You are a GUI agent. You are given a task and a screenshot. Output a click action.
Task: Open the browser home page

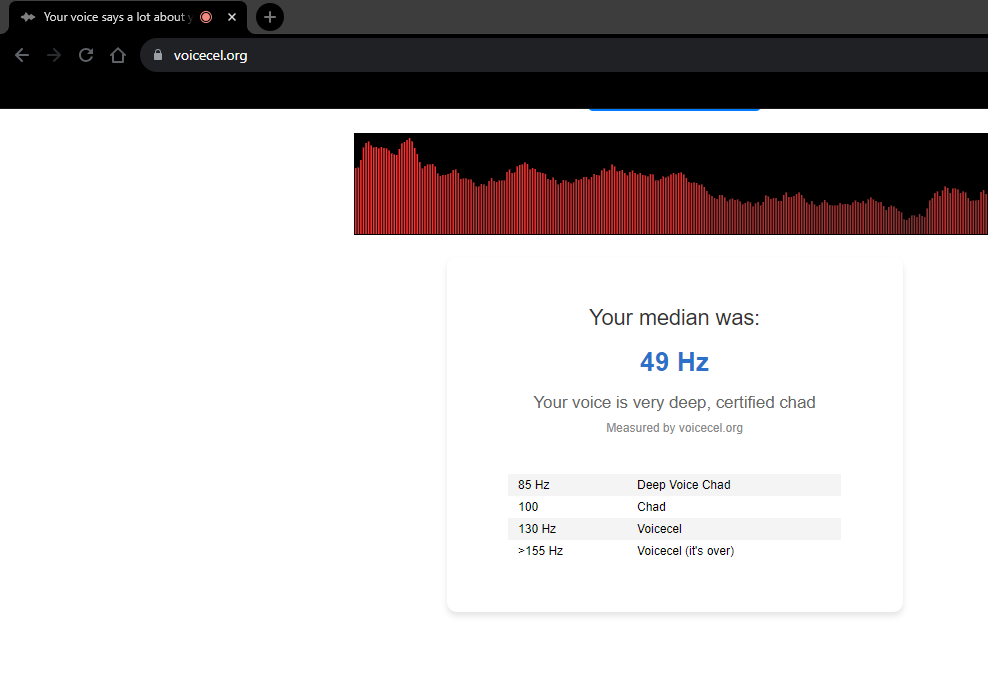(x=117, y=55)
